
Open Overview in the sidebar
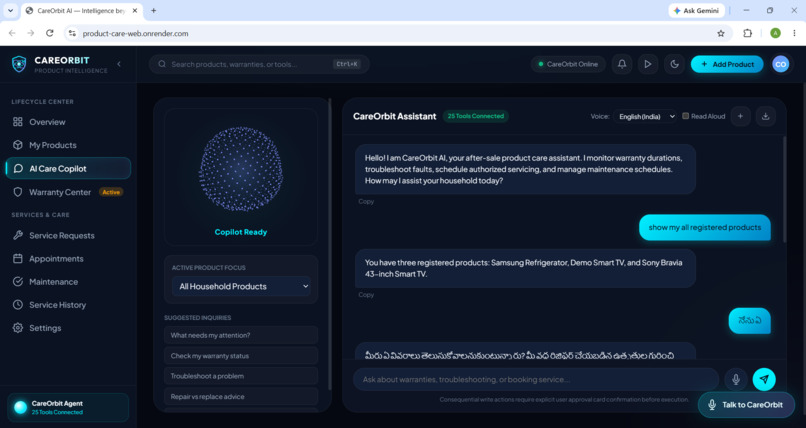click(x=68, y=122)
